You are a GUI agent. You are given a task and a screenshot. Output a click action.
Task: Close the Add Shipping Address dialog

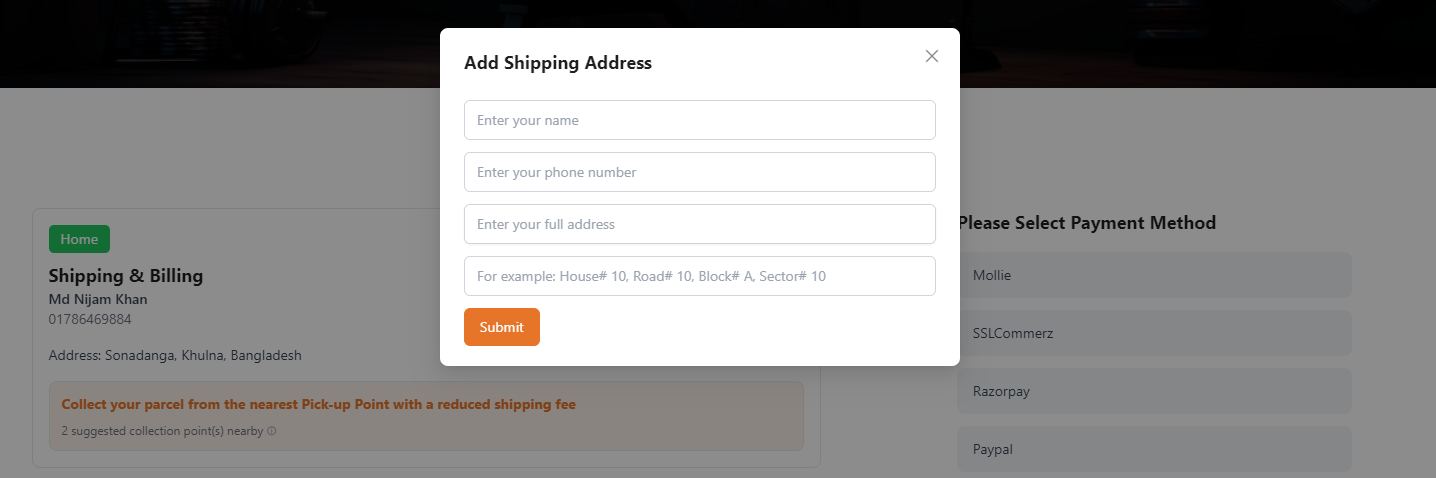tap(932, 56)
